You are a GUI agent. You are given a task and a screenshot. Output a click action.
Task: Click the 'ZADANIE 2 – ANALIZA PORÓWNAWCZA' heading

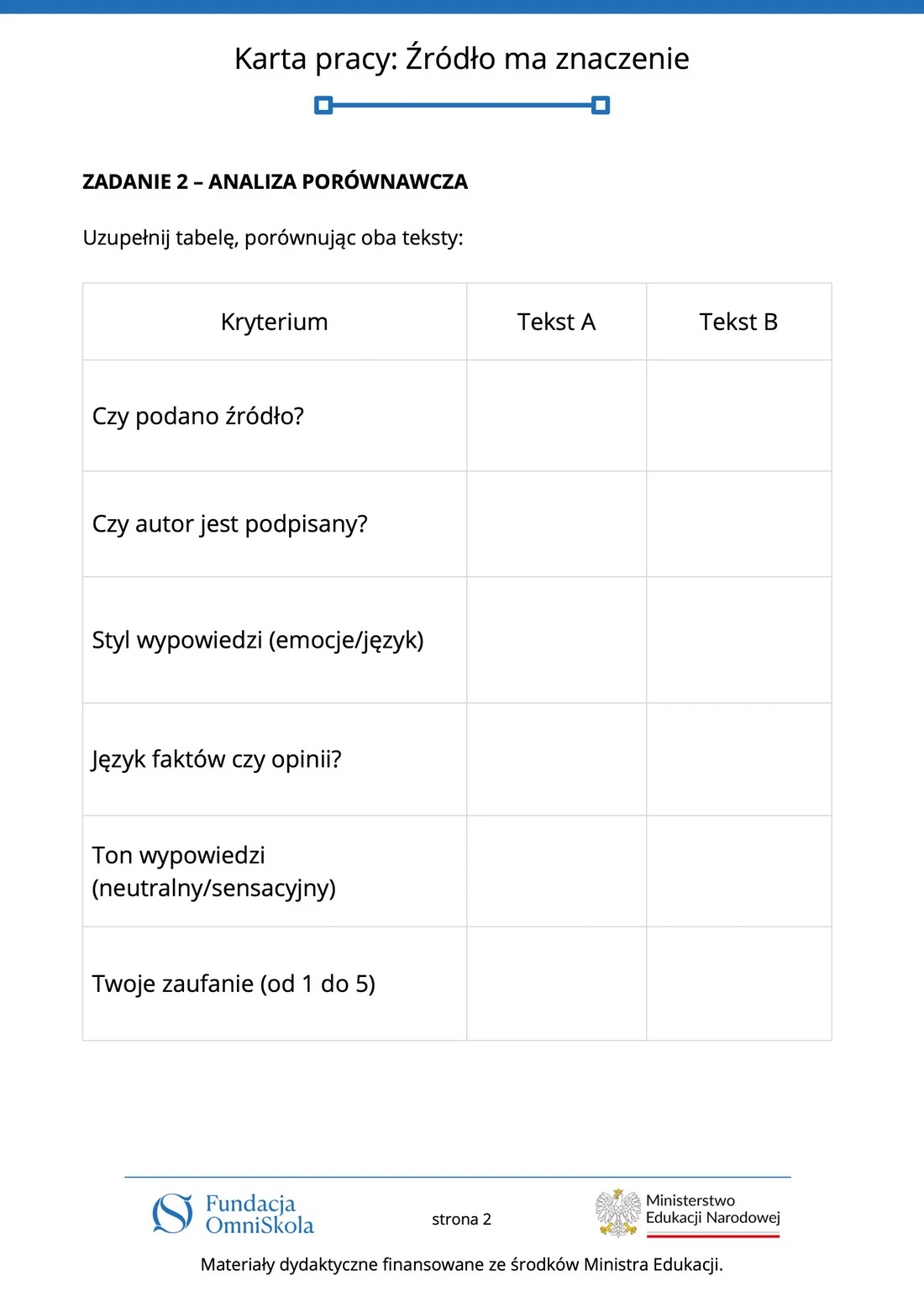tap(275, 181)
